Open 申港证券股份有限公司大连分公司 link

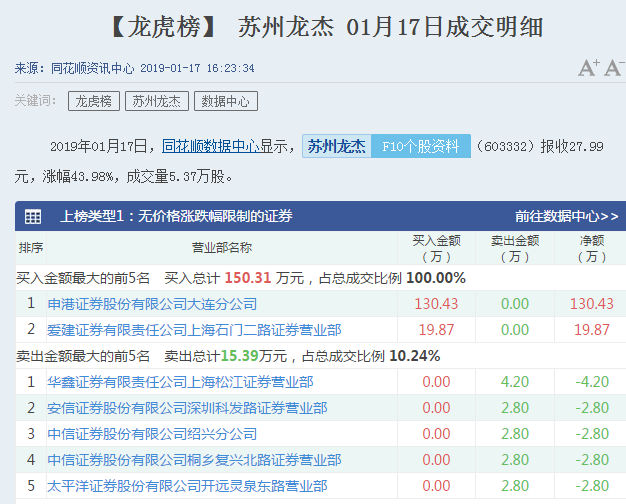click(x=152, y=303)
